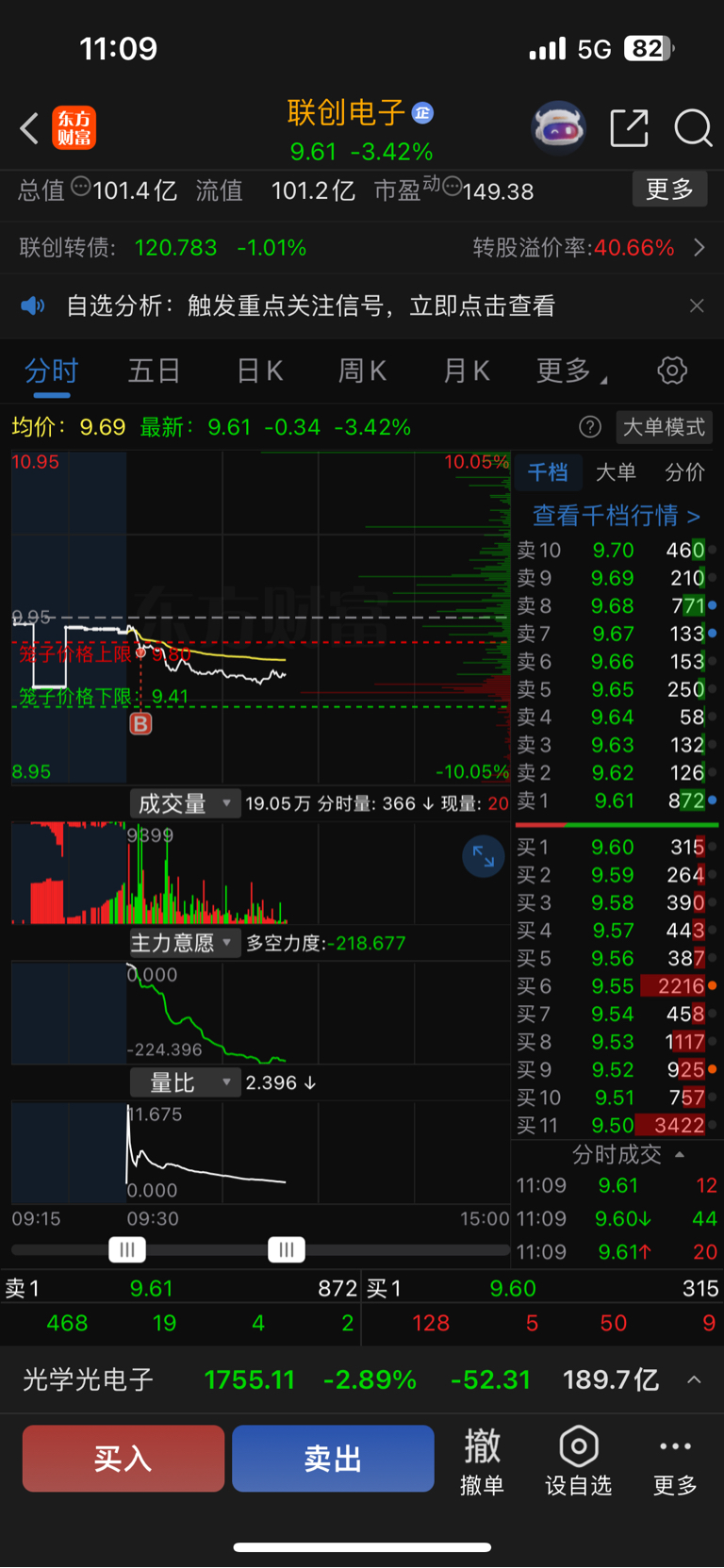Open 查看千档行情 link

pyautogui.click(x=617, y=516)
